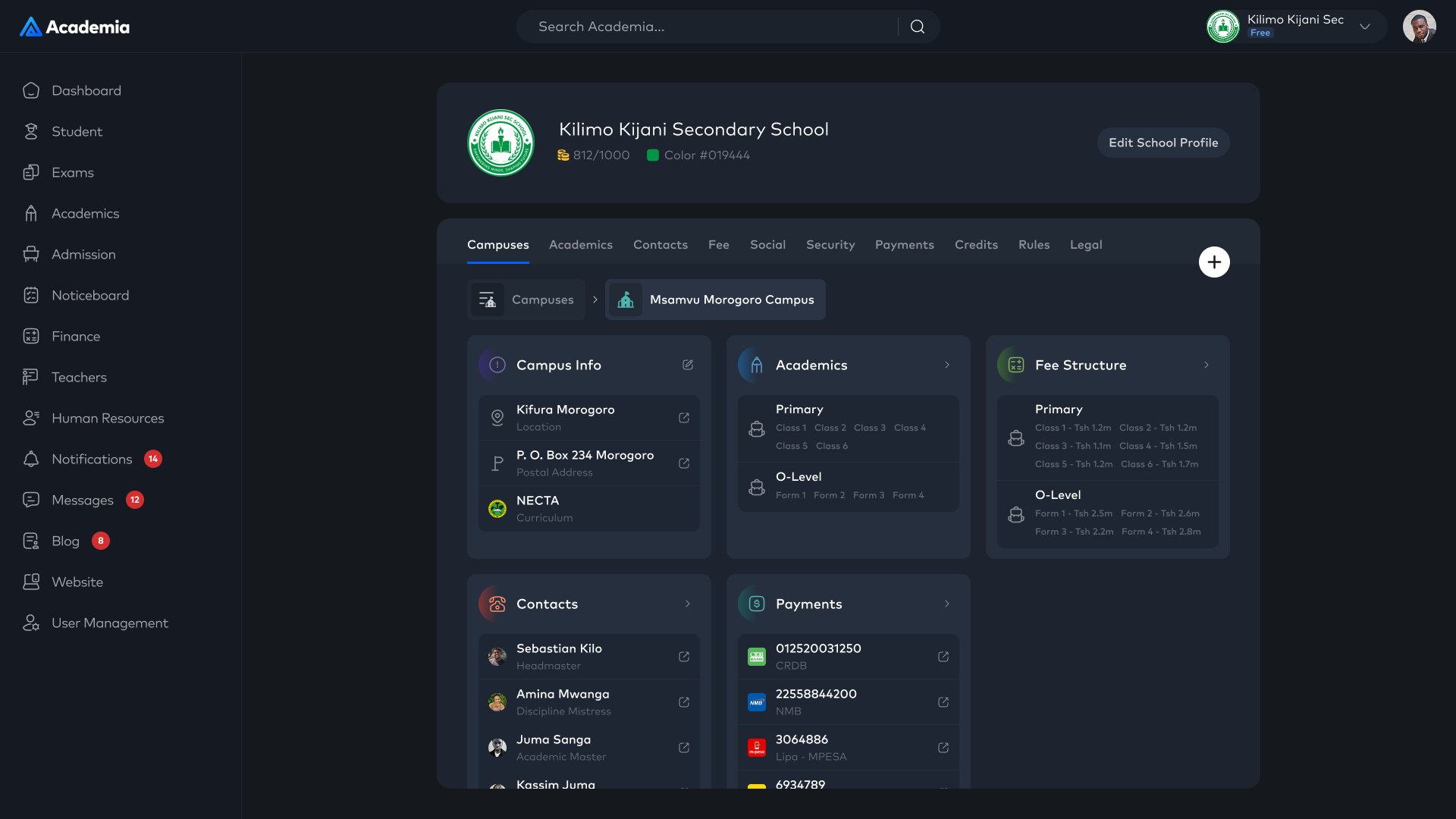Click the round plus add button
1456x819 pixels.
(1214, 262)
